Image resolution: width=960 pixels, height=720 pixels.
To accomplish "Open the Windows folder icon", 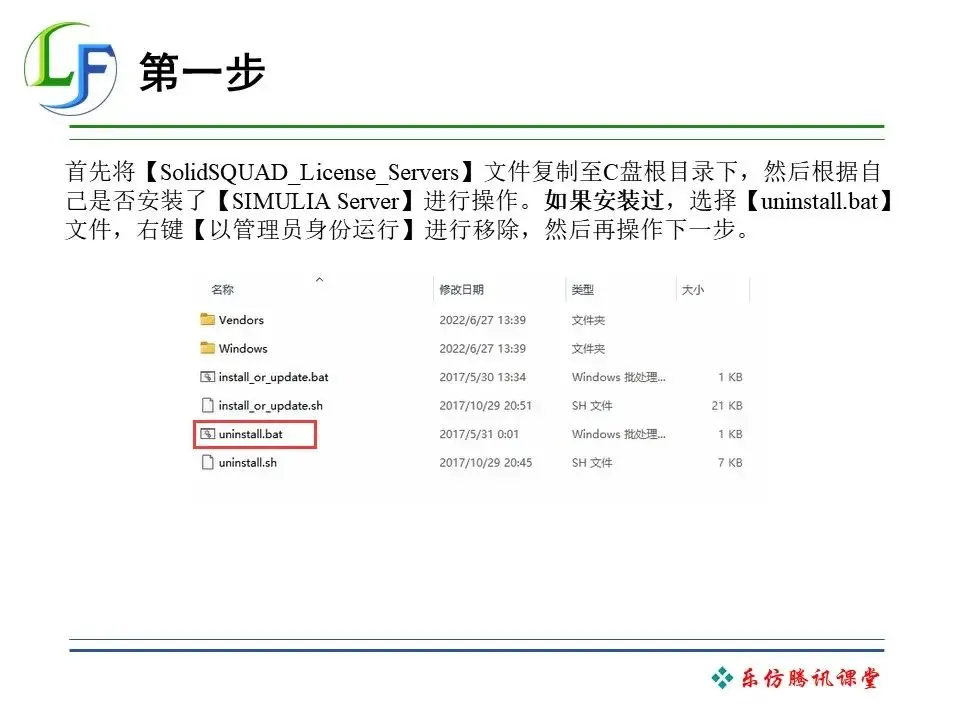I will coord(208,348).
